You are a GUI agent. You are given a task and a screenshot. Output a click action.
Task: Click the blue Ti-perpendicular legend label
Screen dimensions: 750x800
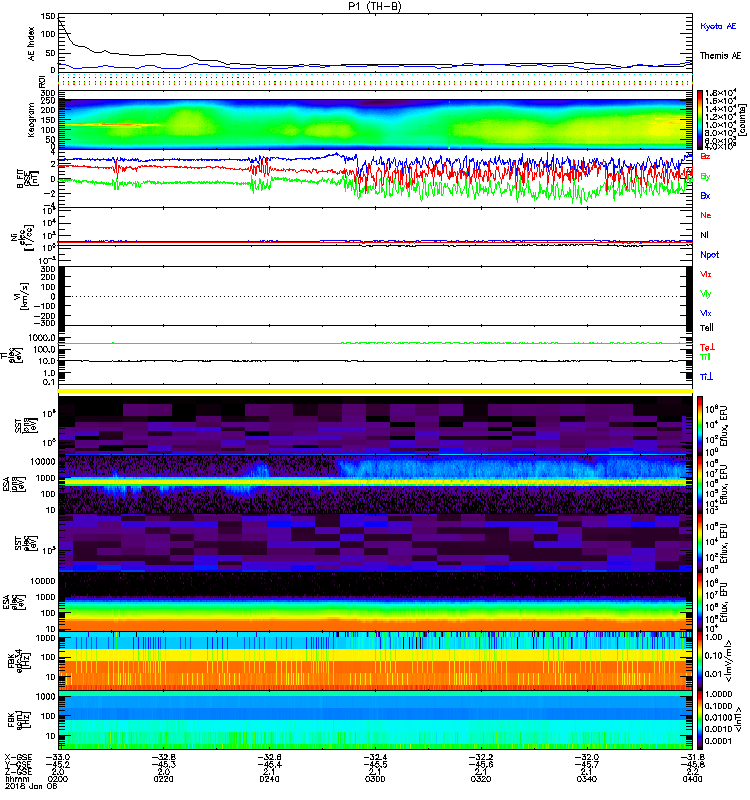point(706,377)
